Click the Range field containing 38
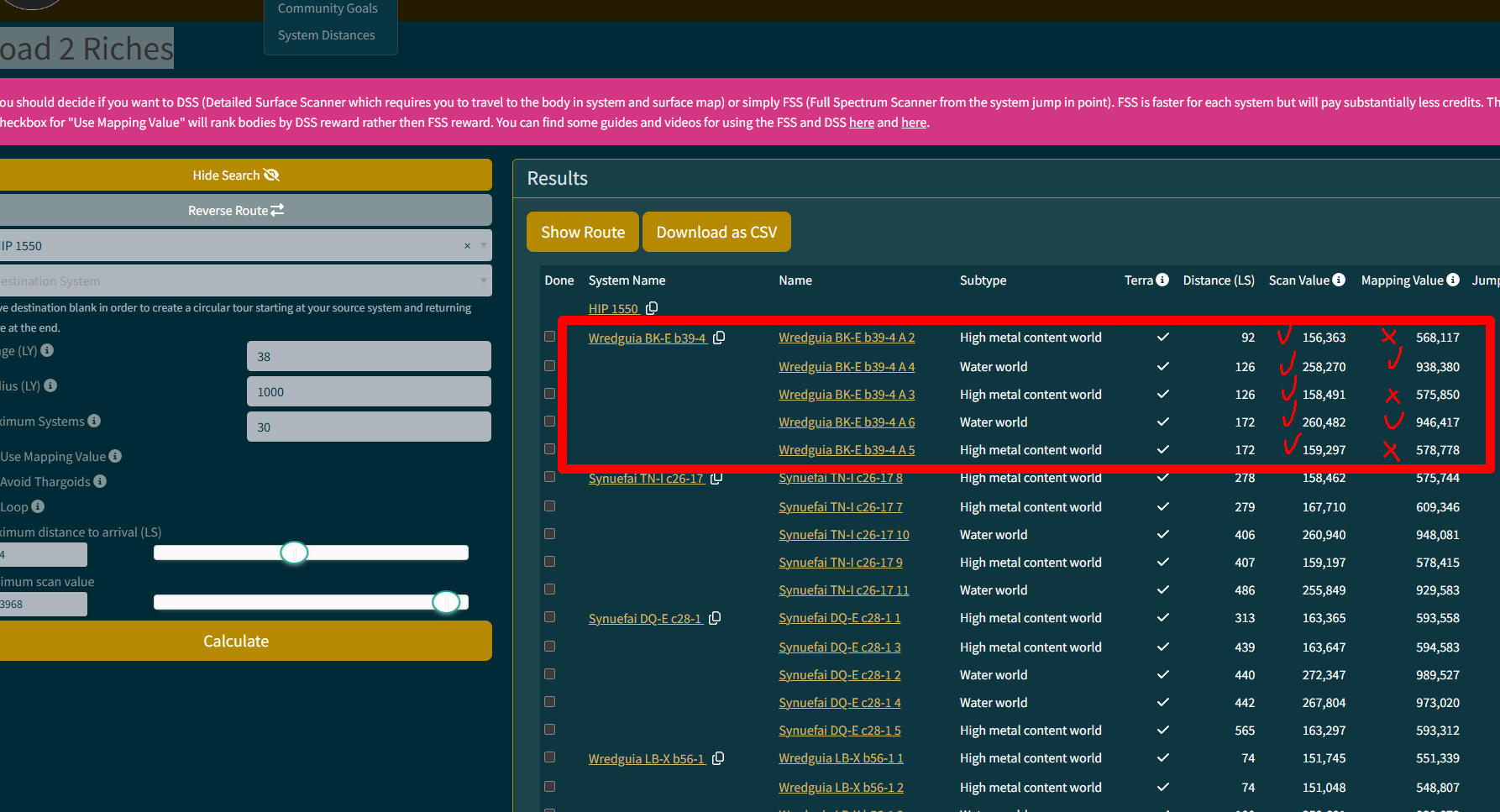1500x812 pixels. pyautogui.click(x=369, y=356)
